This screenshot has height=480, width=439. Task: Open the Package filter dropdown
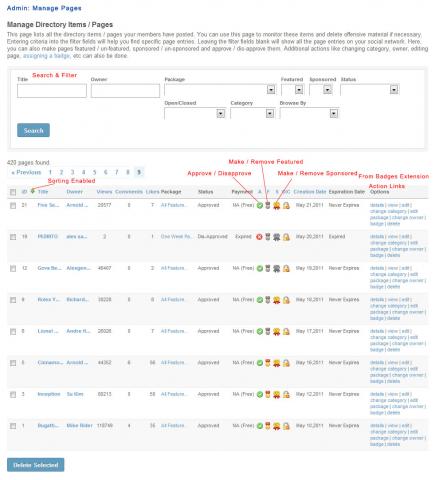[x=220, y=90]
